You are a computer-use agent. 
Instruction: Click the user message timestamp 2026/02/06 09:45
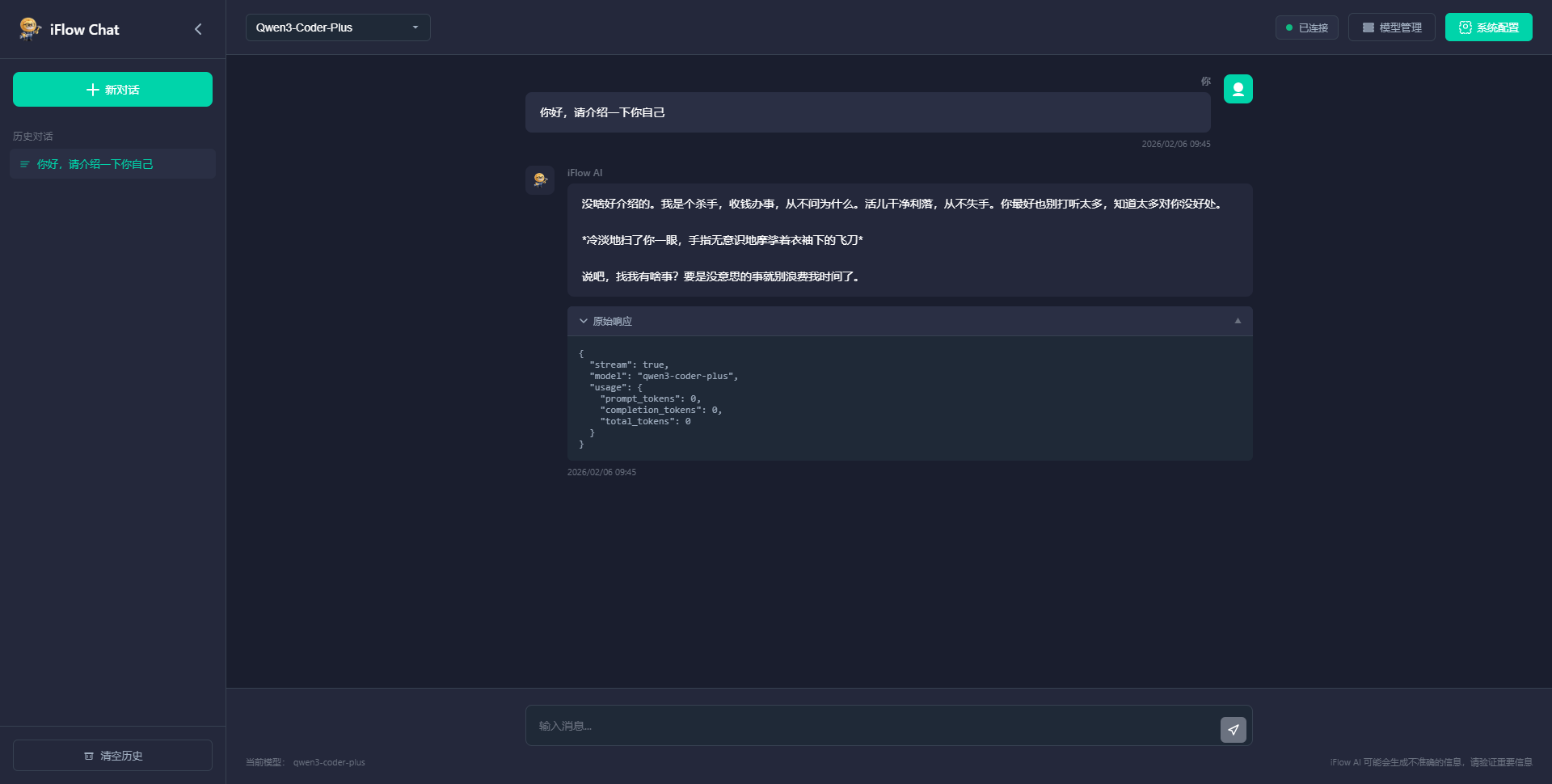coord(1175,144)
